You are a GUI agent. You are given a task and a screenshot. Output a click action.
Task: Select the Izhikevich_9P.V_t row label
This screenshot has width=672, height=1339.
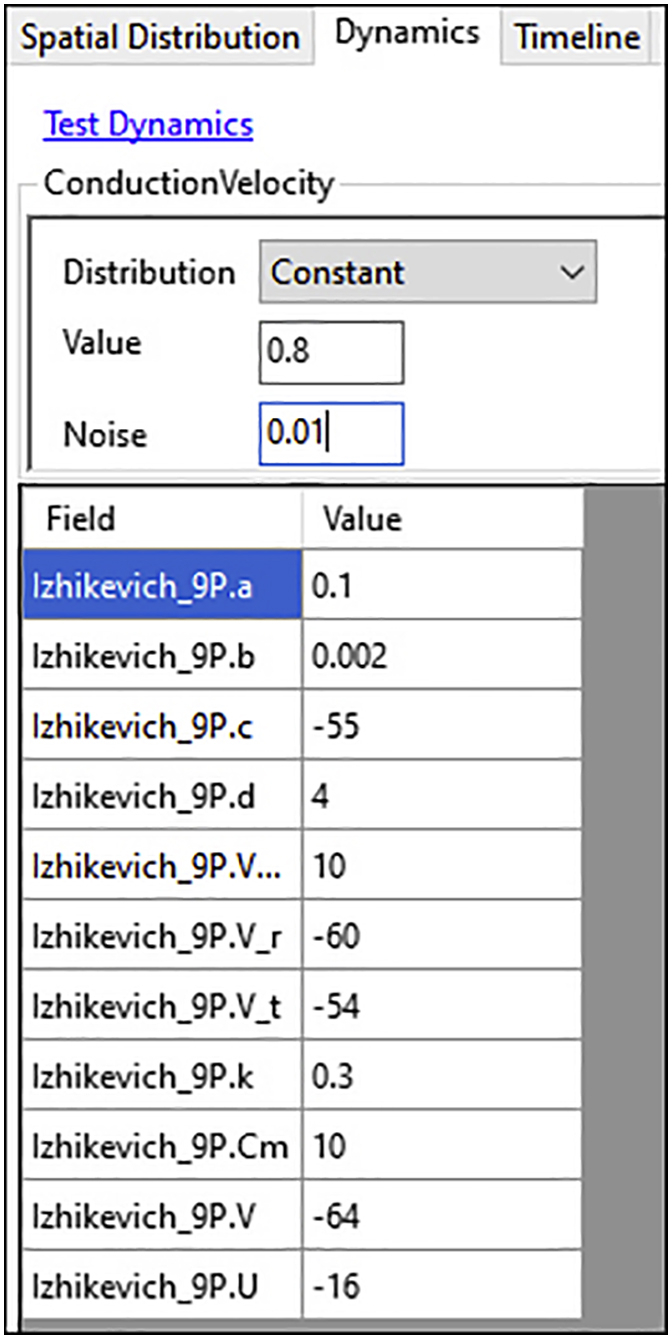coord(161,1006)
